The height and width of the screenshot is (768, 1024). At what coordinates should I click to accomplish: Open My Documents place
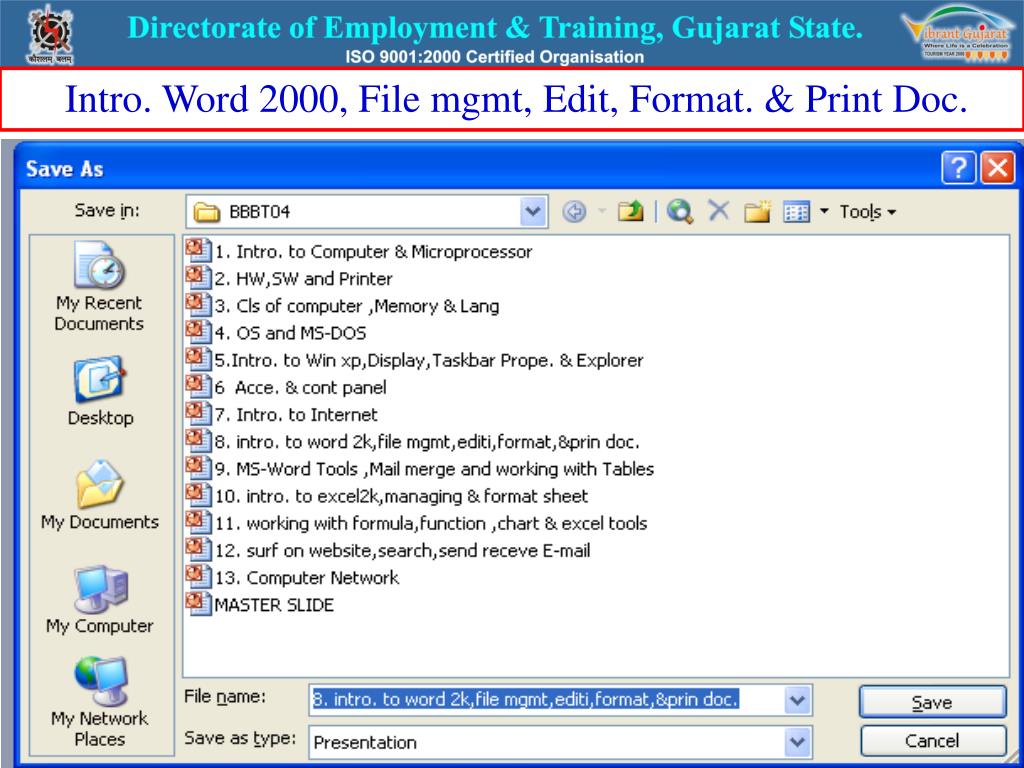point(100,495)
